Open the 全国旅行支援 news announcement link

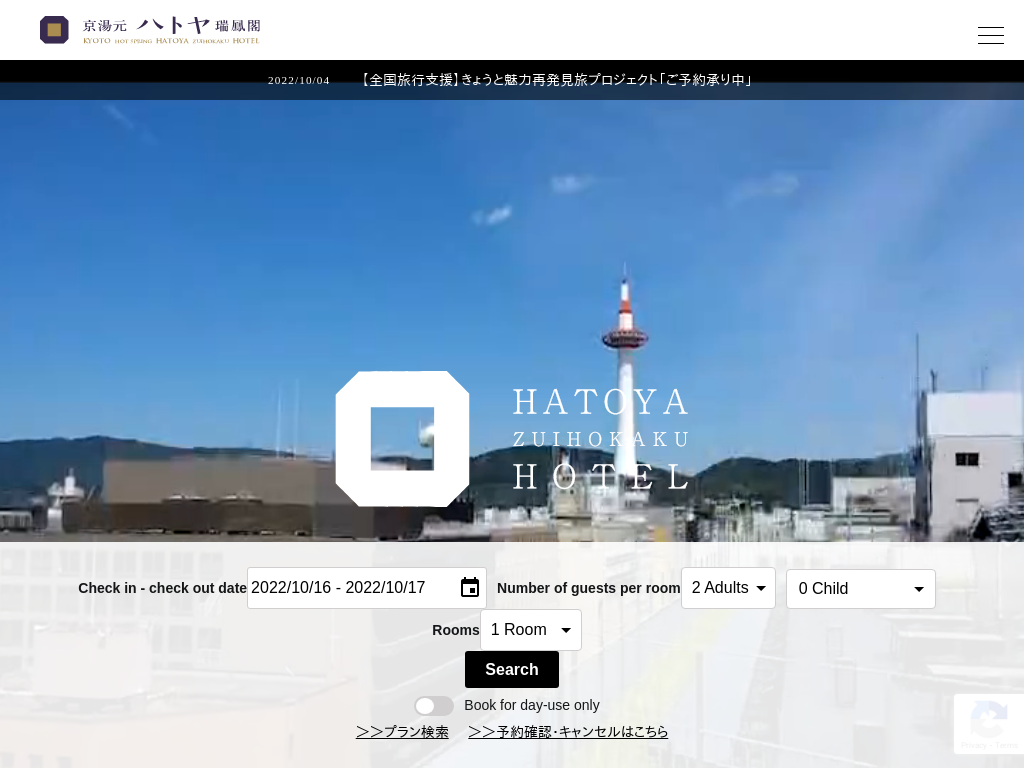(x=556, y=80)
